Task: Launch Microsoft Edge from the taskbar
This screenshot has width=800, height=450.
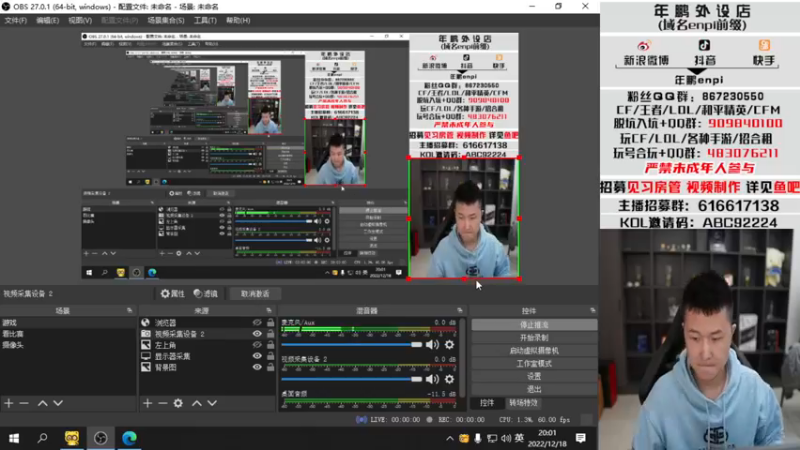Action: pyautogui.click(x=129, y=438)
